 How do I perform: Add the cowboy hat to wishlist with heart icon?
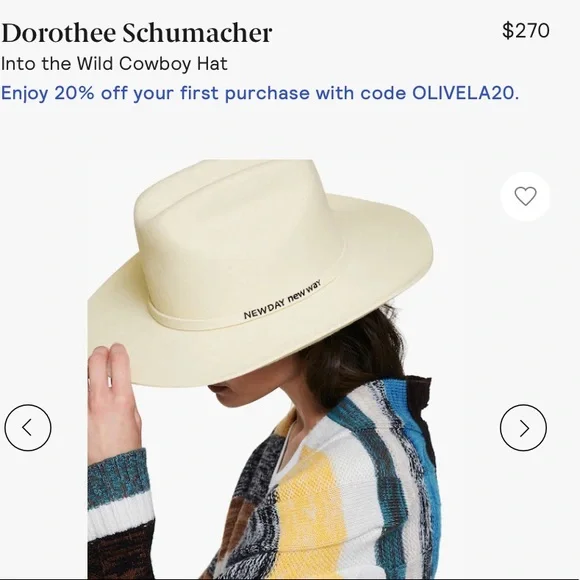[x=525, y=196]
